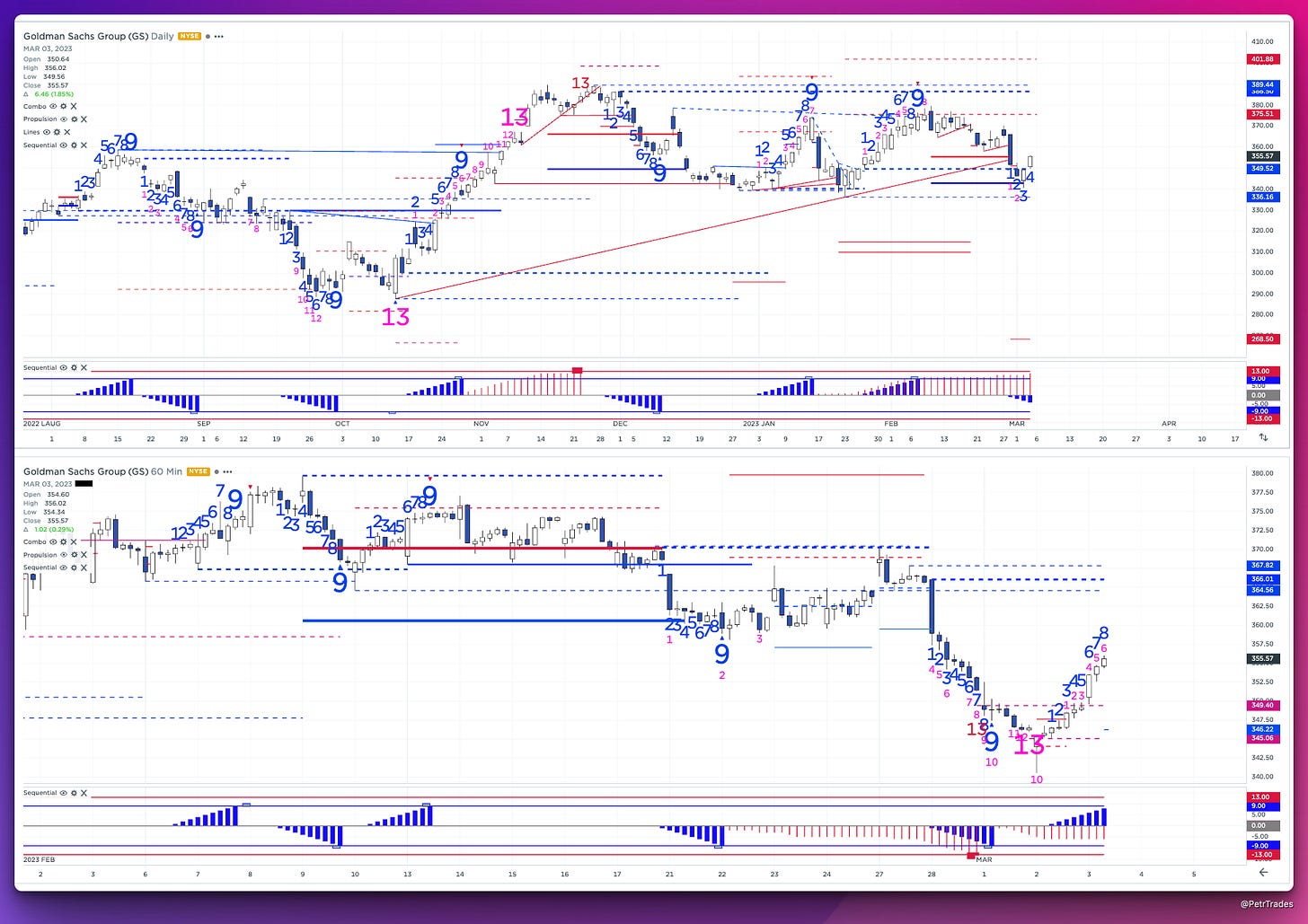The width and height of the screenshot is (1308, 924).
Task: Open Daily chart three-dot options menu
Action: tap(218, 37)
